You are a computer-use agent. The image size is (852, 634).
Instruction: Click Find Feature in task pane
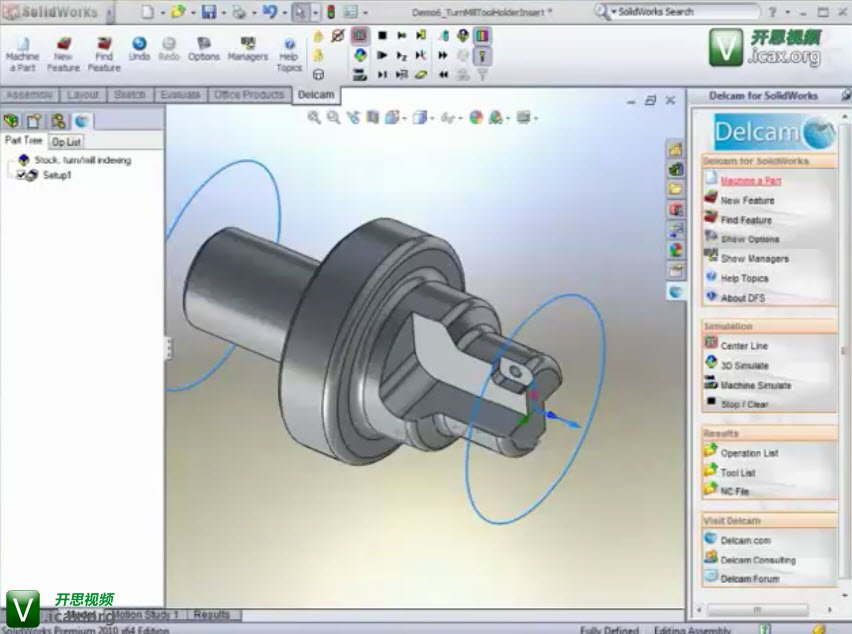pyautogui.click(x=746, y=219)
